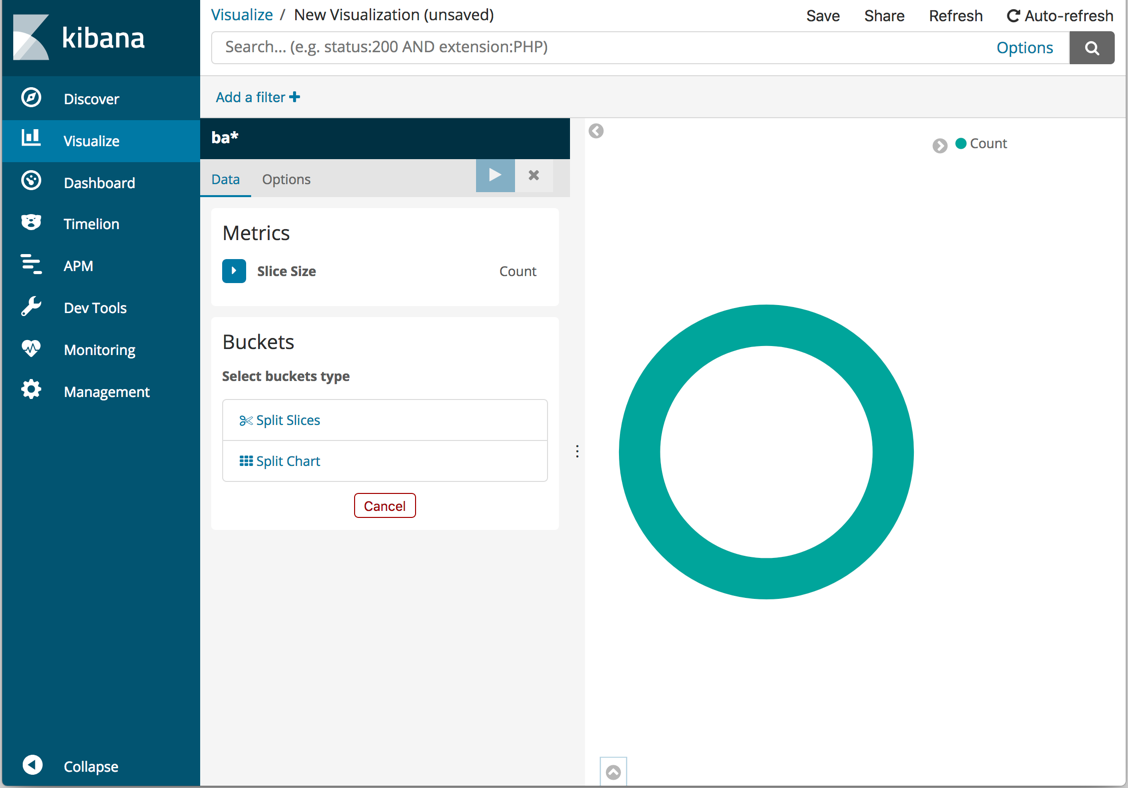Run the search with the magnifier button
Screen dimensions: 1128x788
(x=1091, y=47)
